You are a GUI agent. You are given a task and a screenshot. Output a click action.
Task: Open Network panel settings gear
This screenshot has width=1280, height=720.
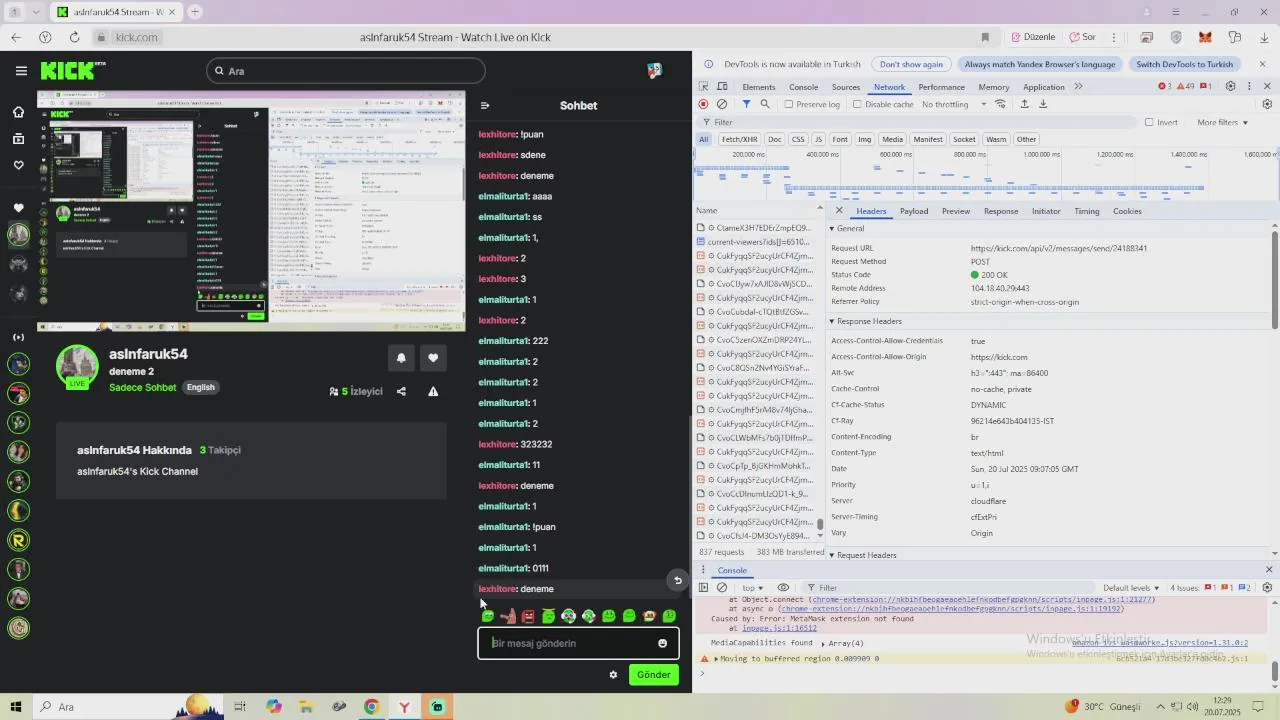point(1267,104)
